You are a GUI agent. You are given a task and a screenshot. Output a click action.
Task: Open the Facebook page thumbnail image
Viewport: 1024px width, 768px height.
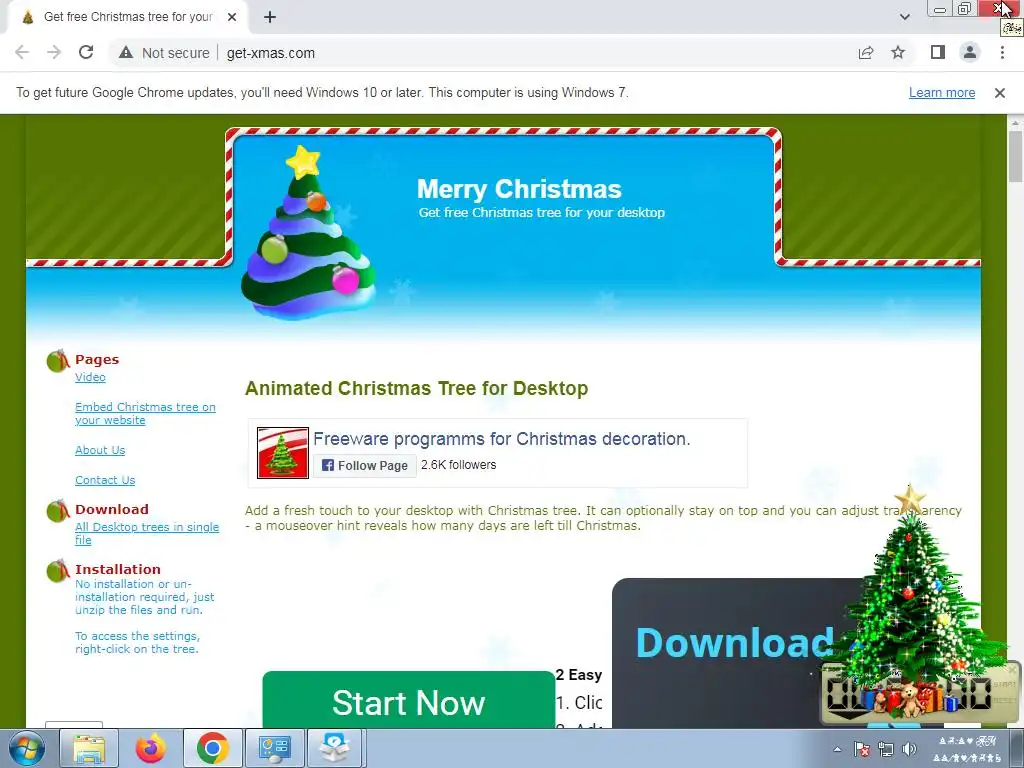pyautogui.click(x=283, y=453)
